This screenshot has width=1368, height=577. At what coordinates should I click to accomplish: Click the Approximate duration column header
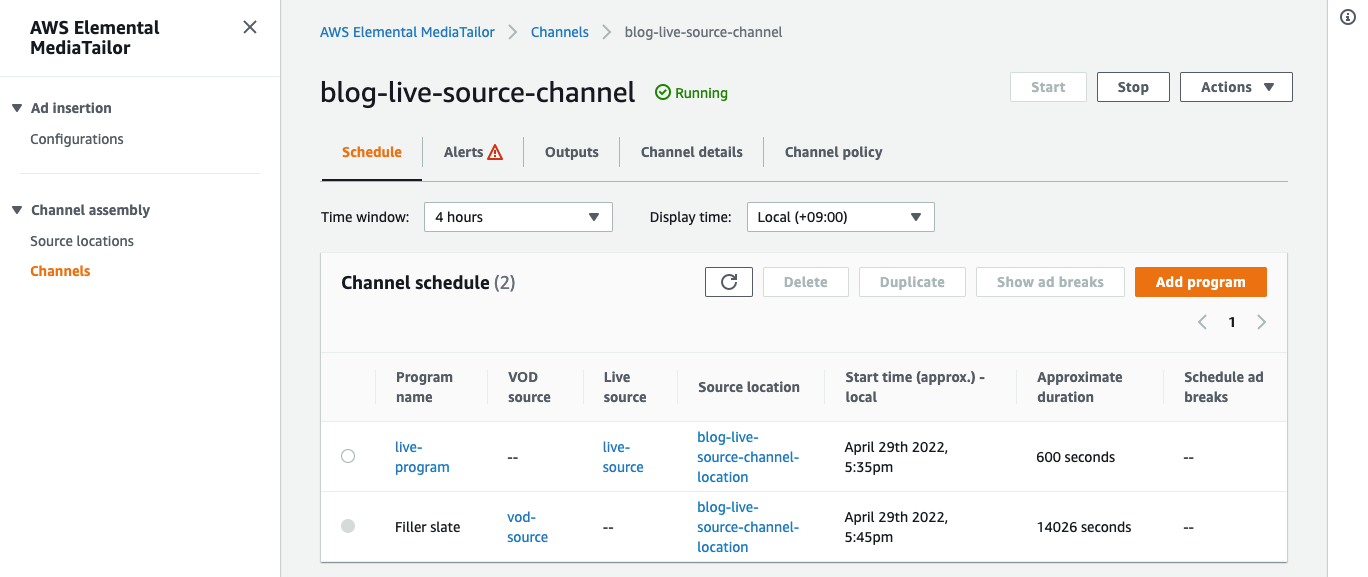click(1079, 387)
